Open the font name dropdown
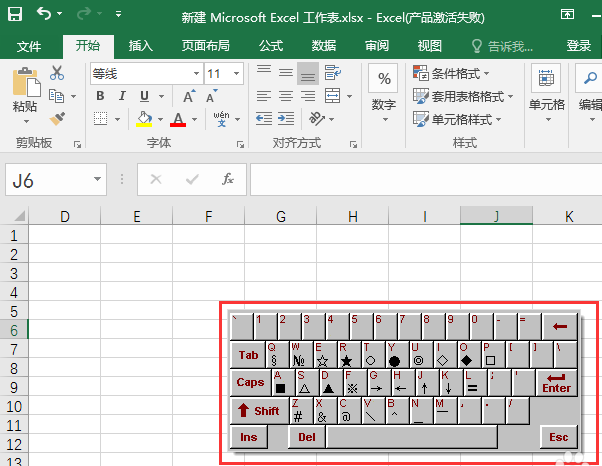The width and height of the screenshot is (602, 466). click(x=195, y=74)
